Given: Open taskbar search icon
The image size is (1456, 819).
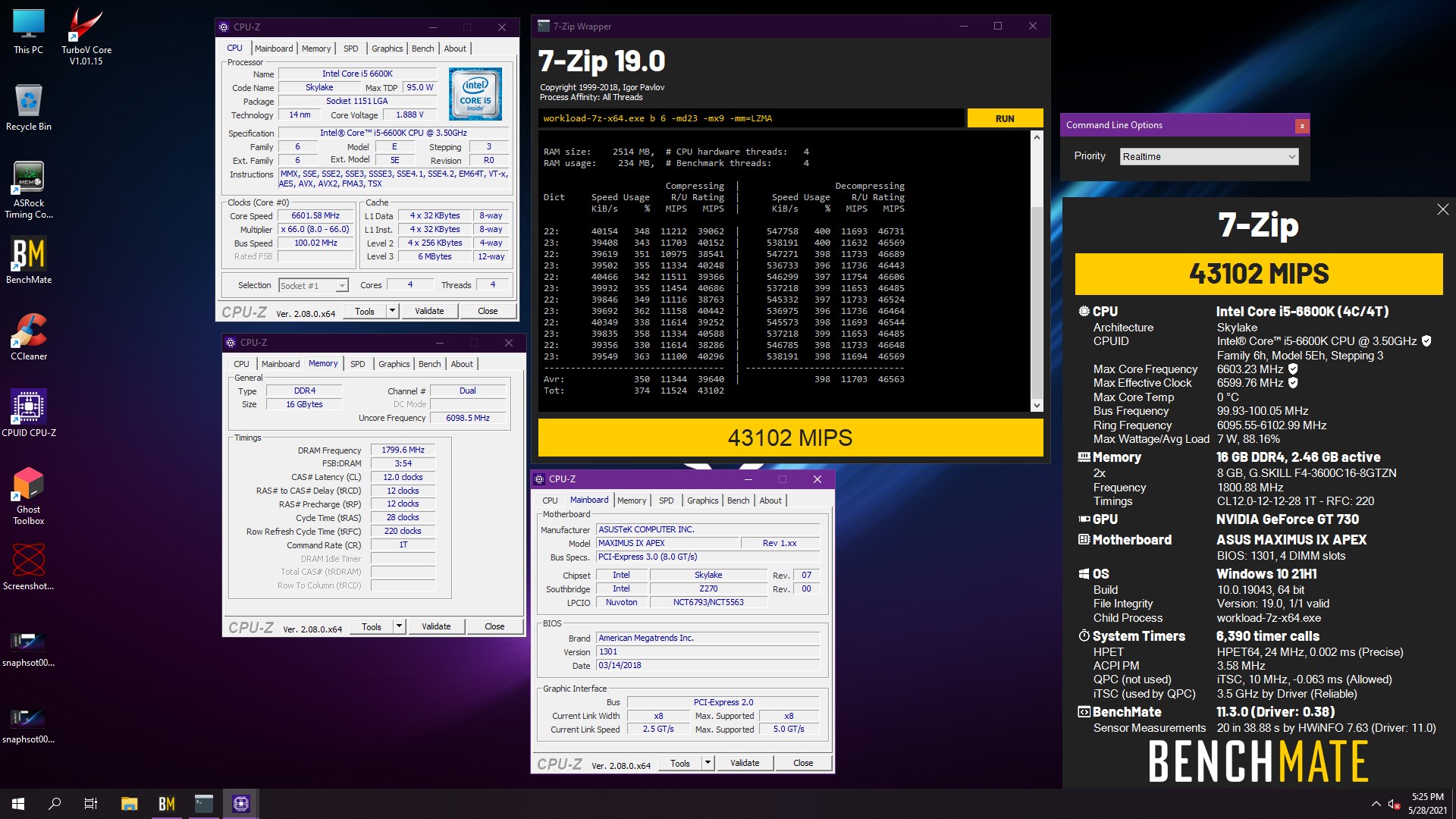Looking at the screenshot, I should [x=55, y=804].
